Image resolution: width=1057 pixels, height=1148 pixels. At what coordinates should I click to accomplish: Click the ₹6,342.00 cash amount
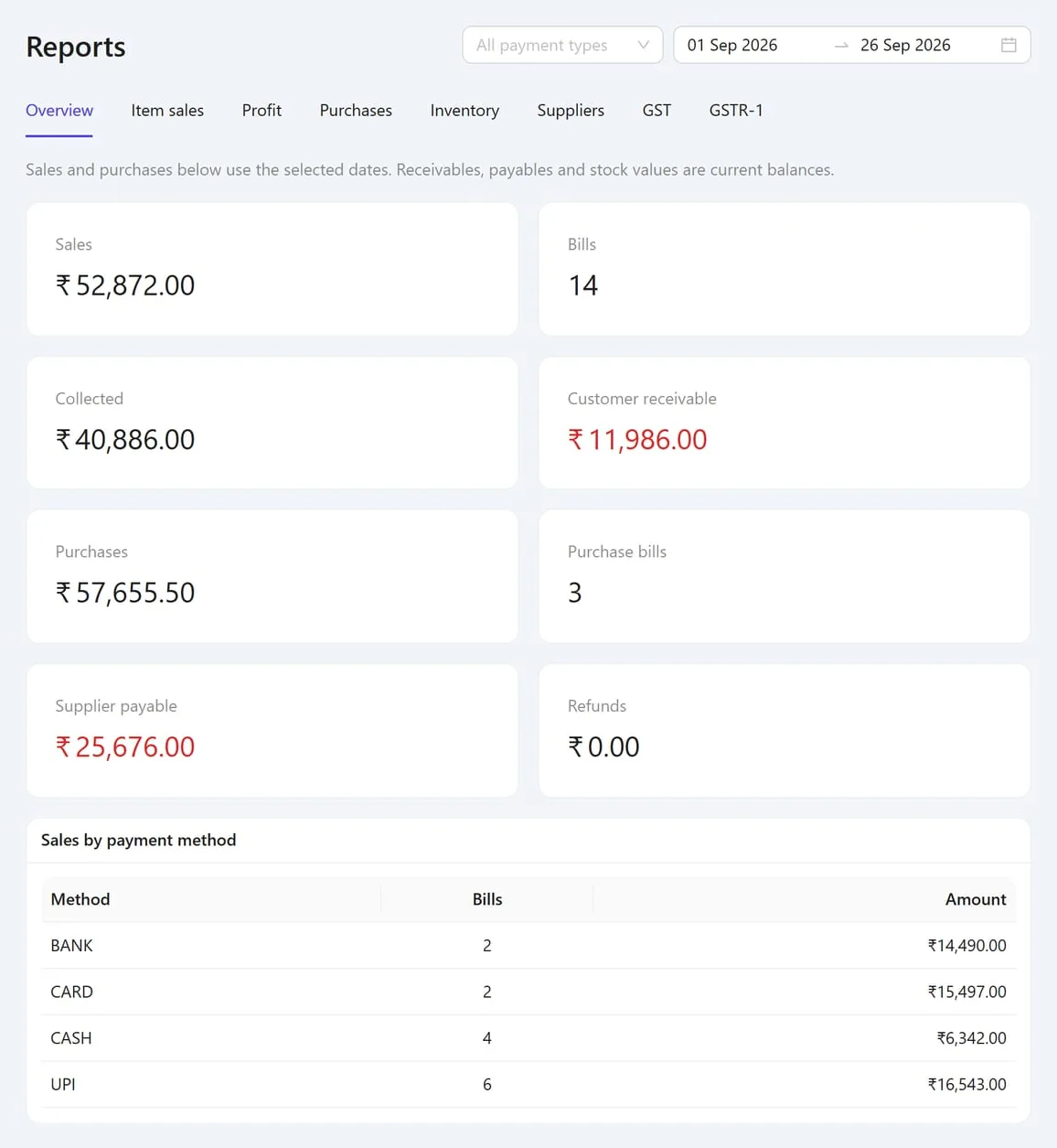[x=971, y=1038]
